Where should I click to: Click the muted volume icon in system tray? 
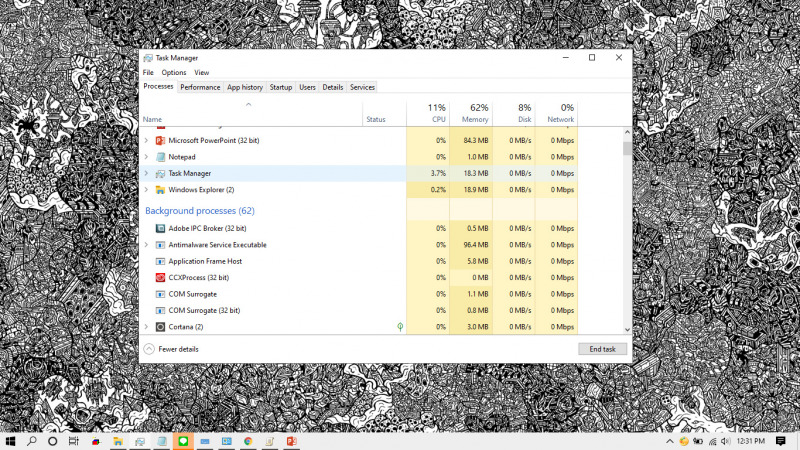726,441
